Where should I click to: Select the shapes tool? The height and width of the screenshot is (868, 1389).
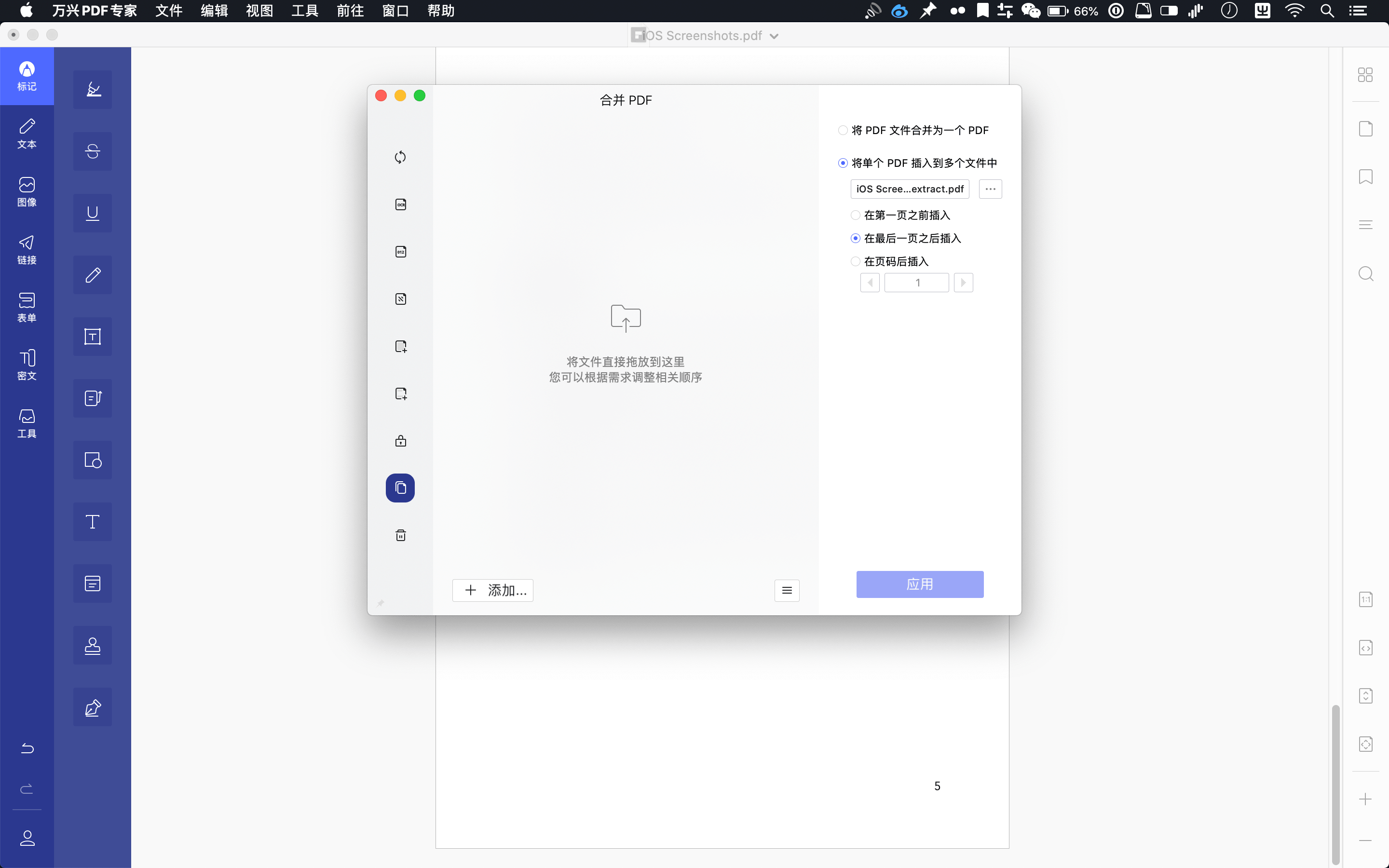coord(93,460)
